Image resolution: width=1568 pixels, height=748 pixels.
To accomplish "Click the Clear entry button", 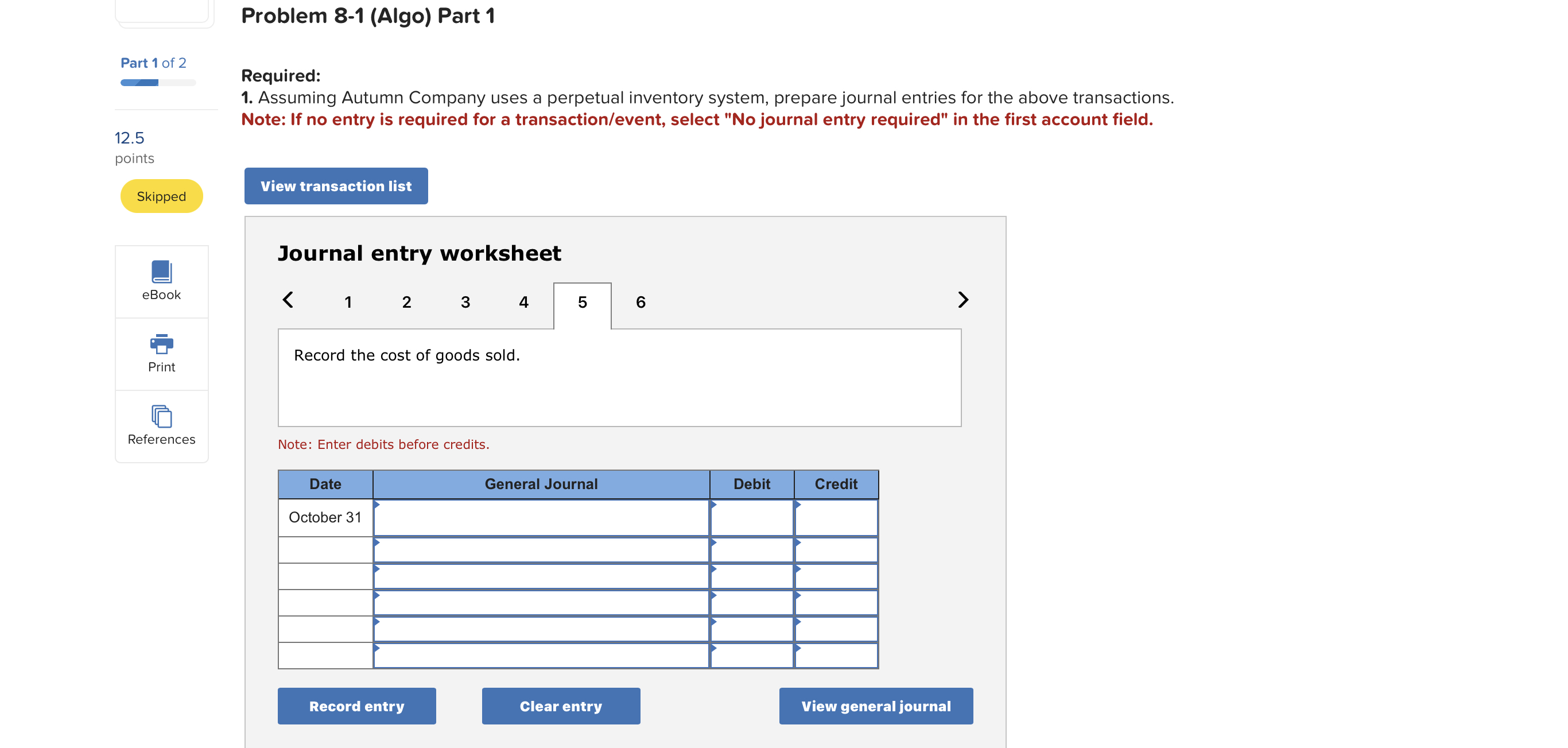I will click(561, 706).
